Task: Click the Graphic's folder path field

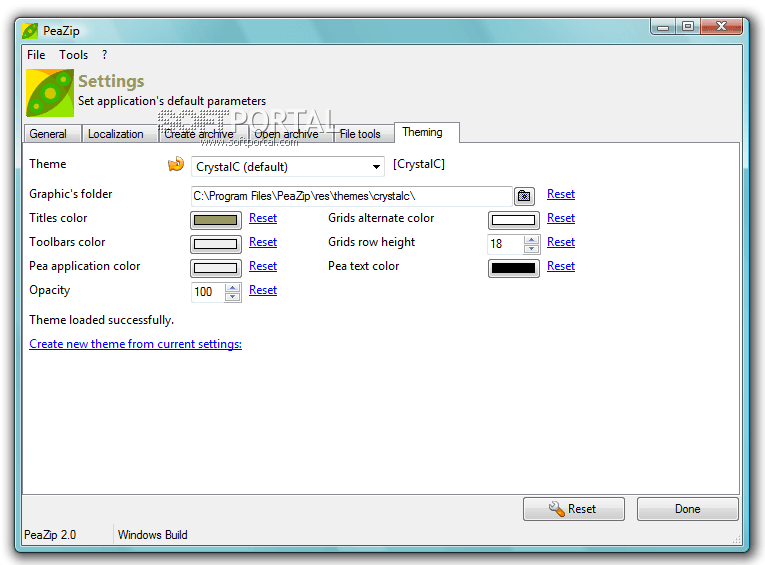Action: (351, 196)
